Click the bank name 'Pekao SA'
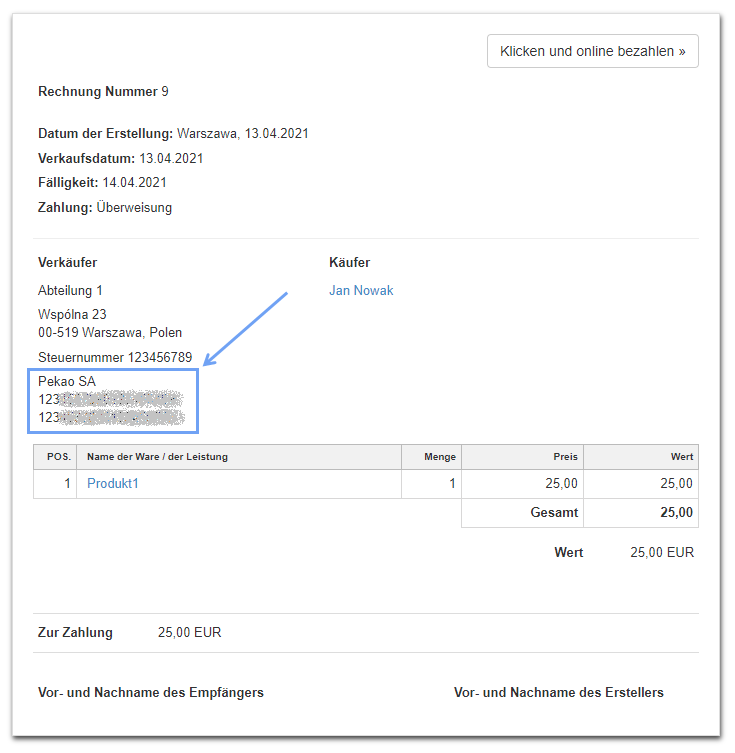 66,381
